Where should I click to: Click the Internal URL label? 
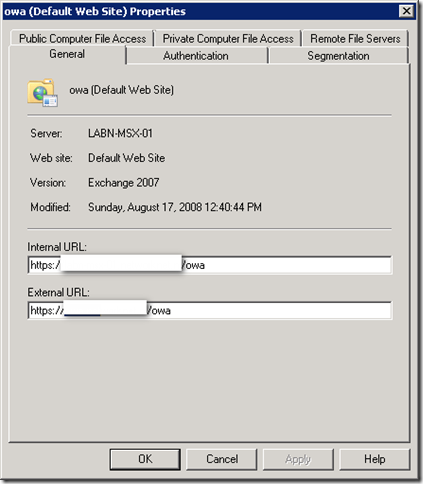57,247
